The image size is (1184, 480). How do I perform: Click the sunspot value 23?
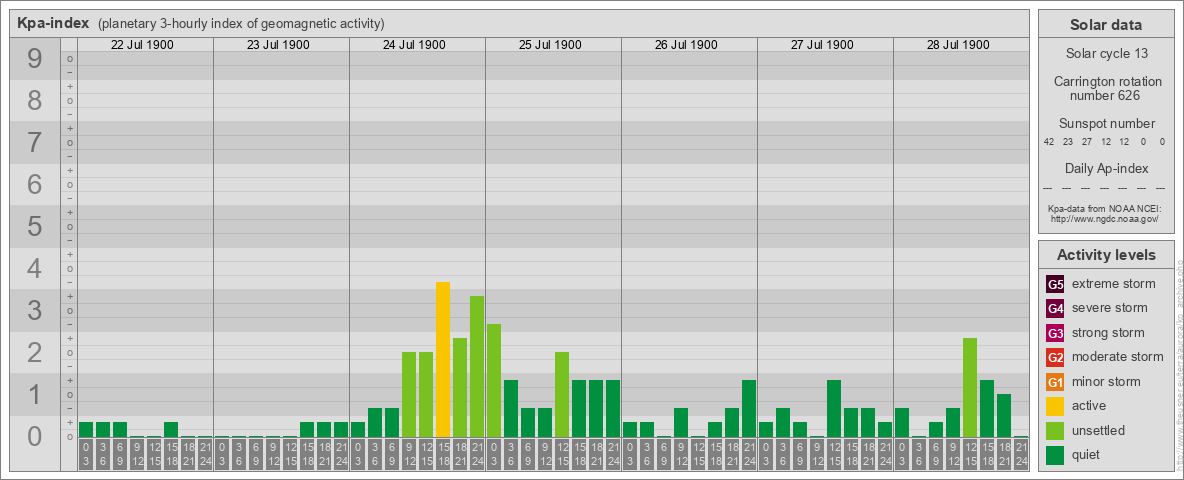pyautogui.click(x=1068, y=142)
